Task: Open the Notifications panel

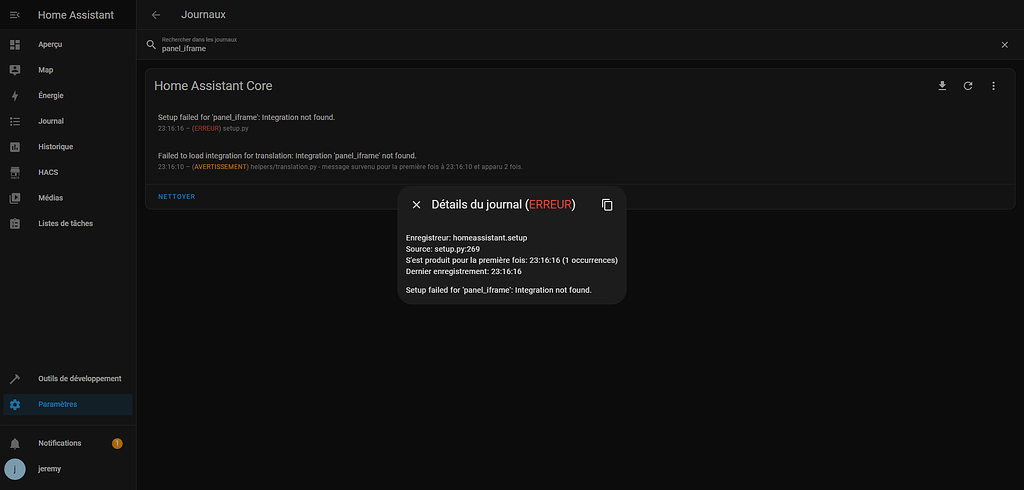Action: coord(60,443)
